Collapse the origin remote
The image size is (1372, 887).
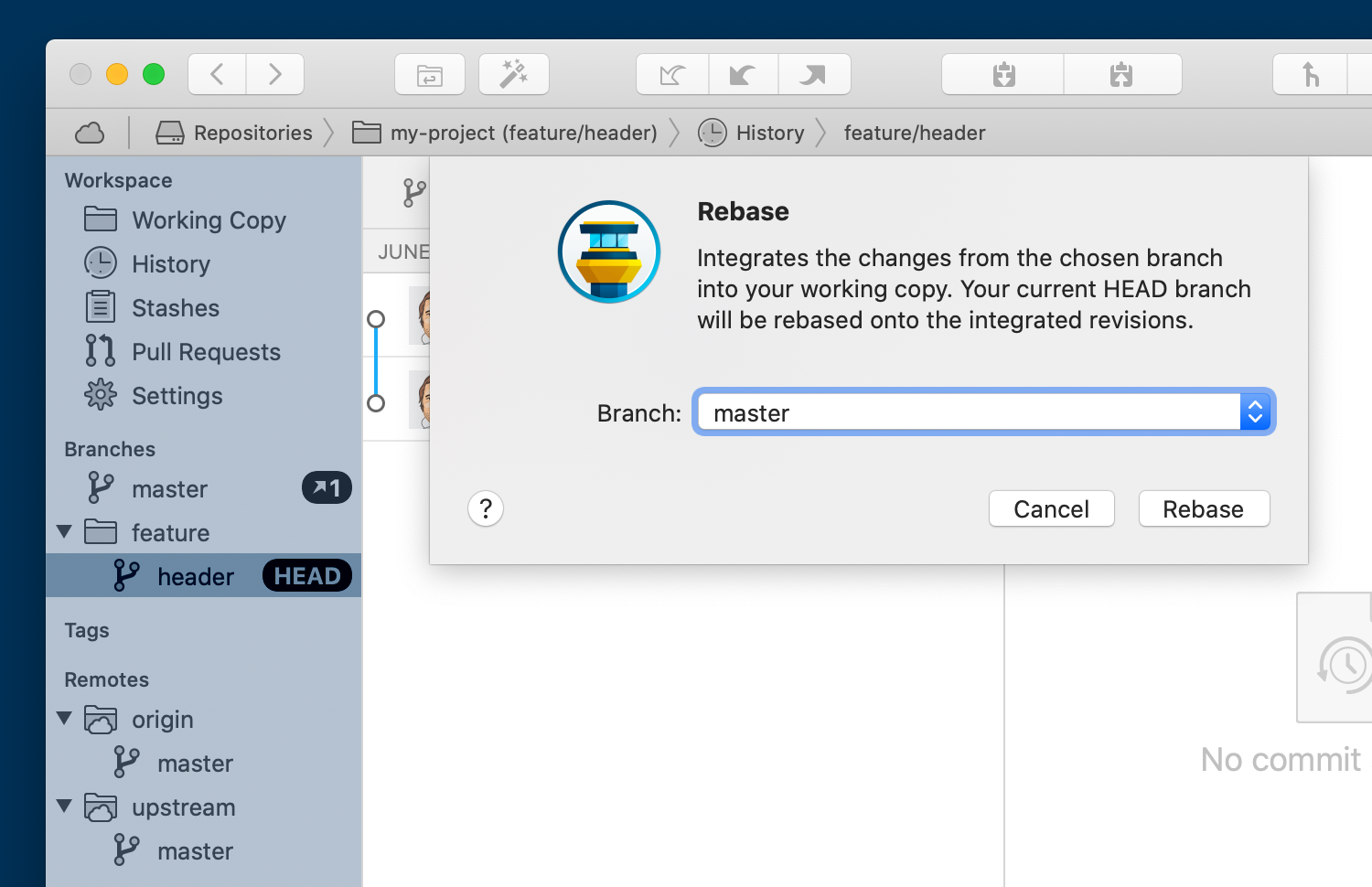(64, 719)
